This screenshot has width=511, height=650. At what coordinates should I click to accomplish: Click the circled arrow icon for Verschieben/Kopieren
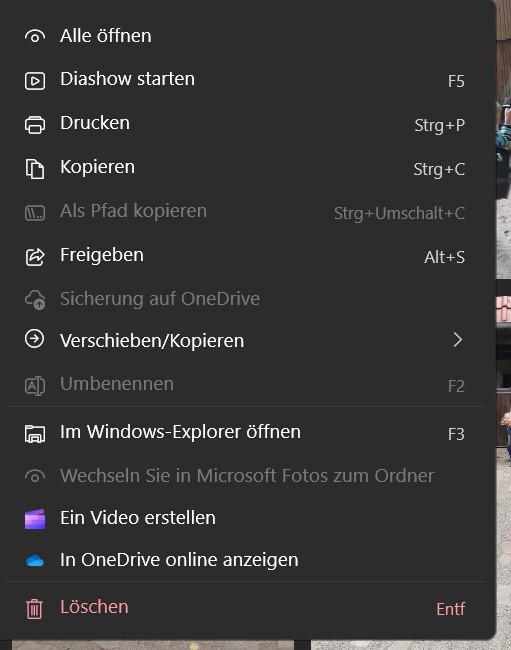(x=34, y=339)
